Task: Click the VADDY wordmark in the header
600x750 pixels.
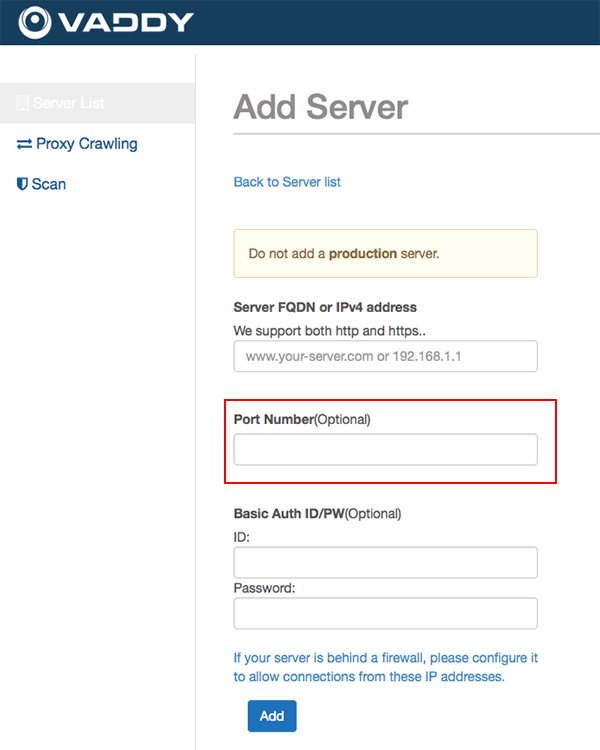Action: pyautogui.click(x=126, y=22)
